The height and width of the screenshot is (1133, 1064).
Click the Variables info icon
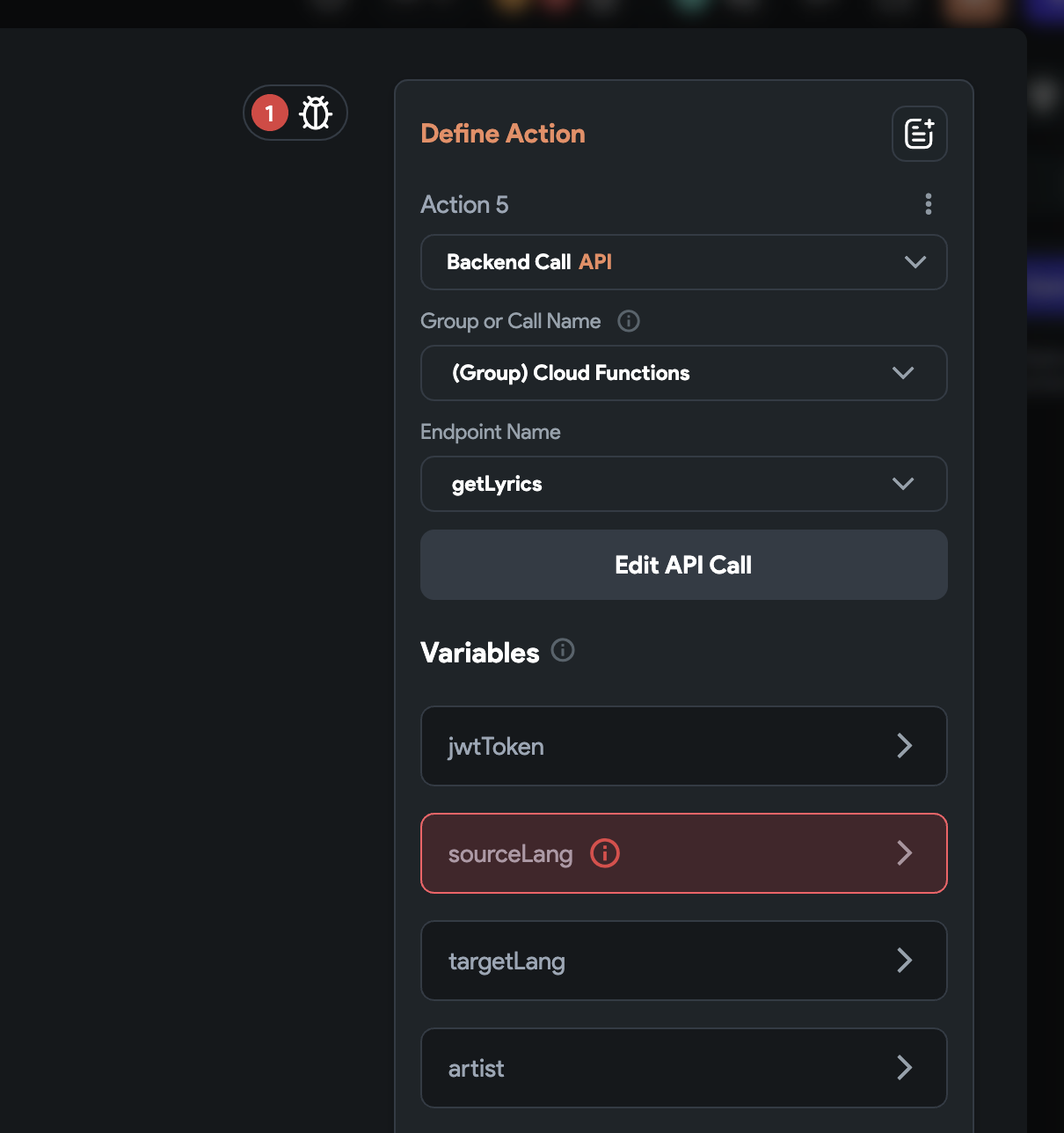563,651
